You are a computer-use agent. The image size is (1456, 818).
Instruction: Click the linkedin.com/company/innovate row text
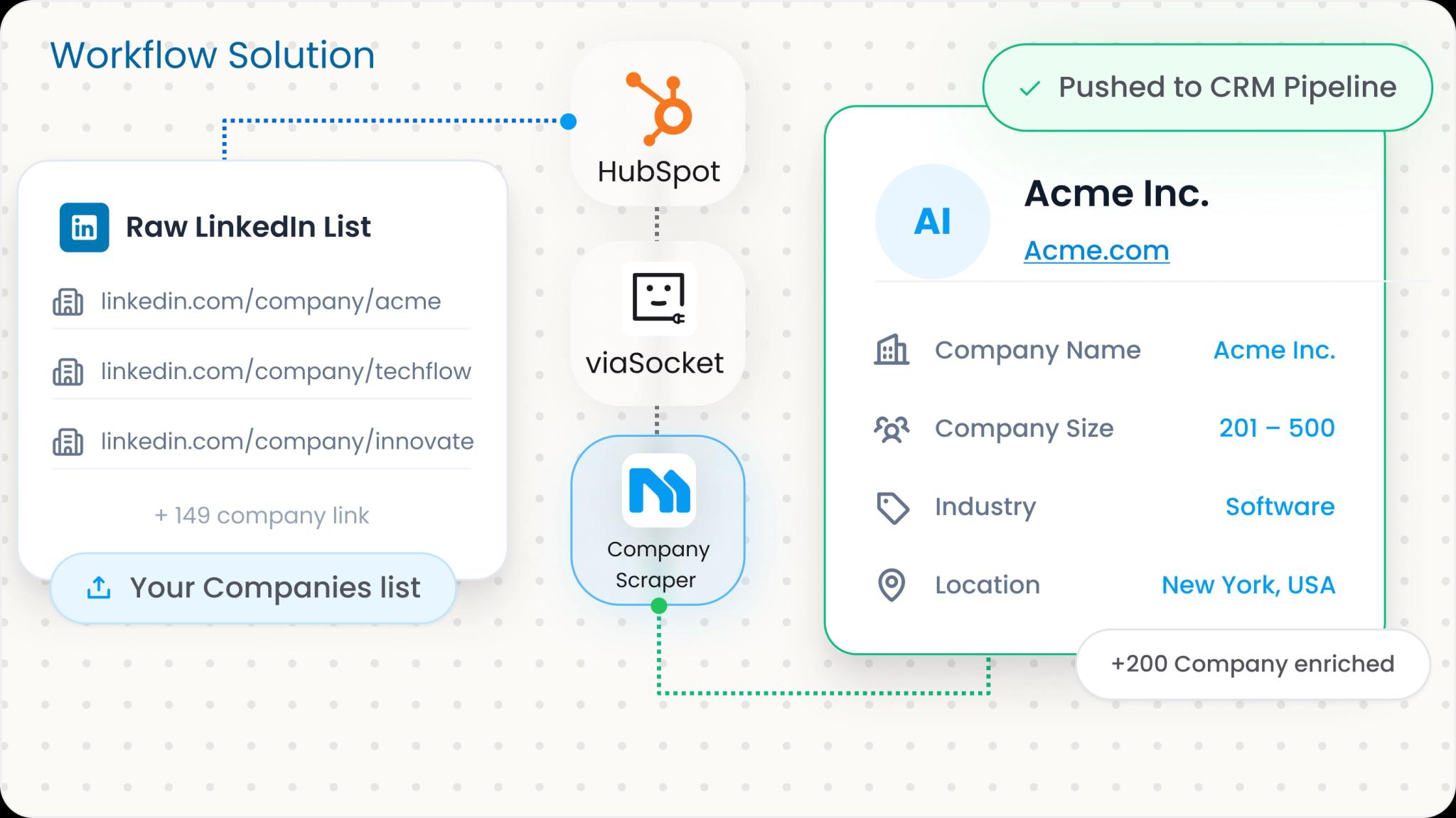(x=287, y=442)
